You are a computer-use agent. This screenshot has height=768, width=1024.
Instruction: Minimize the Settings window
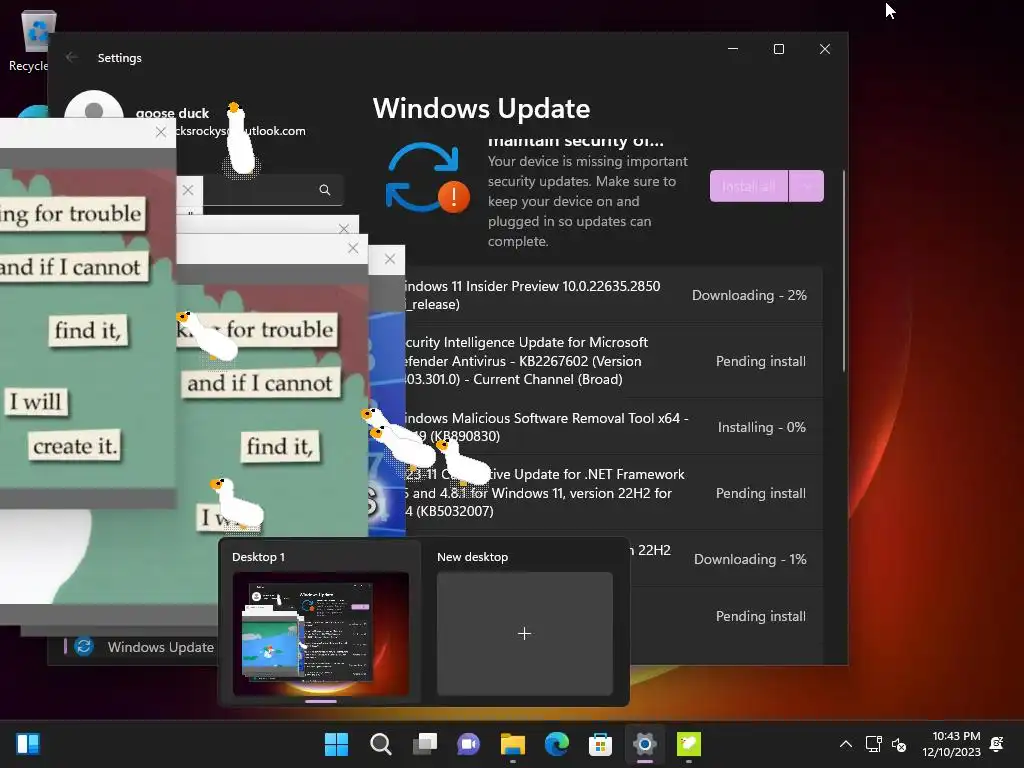(733, 49)
